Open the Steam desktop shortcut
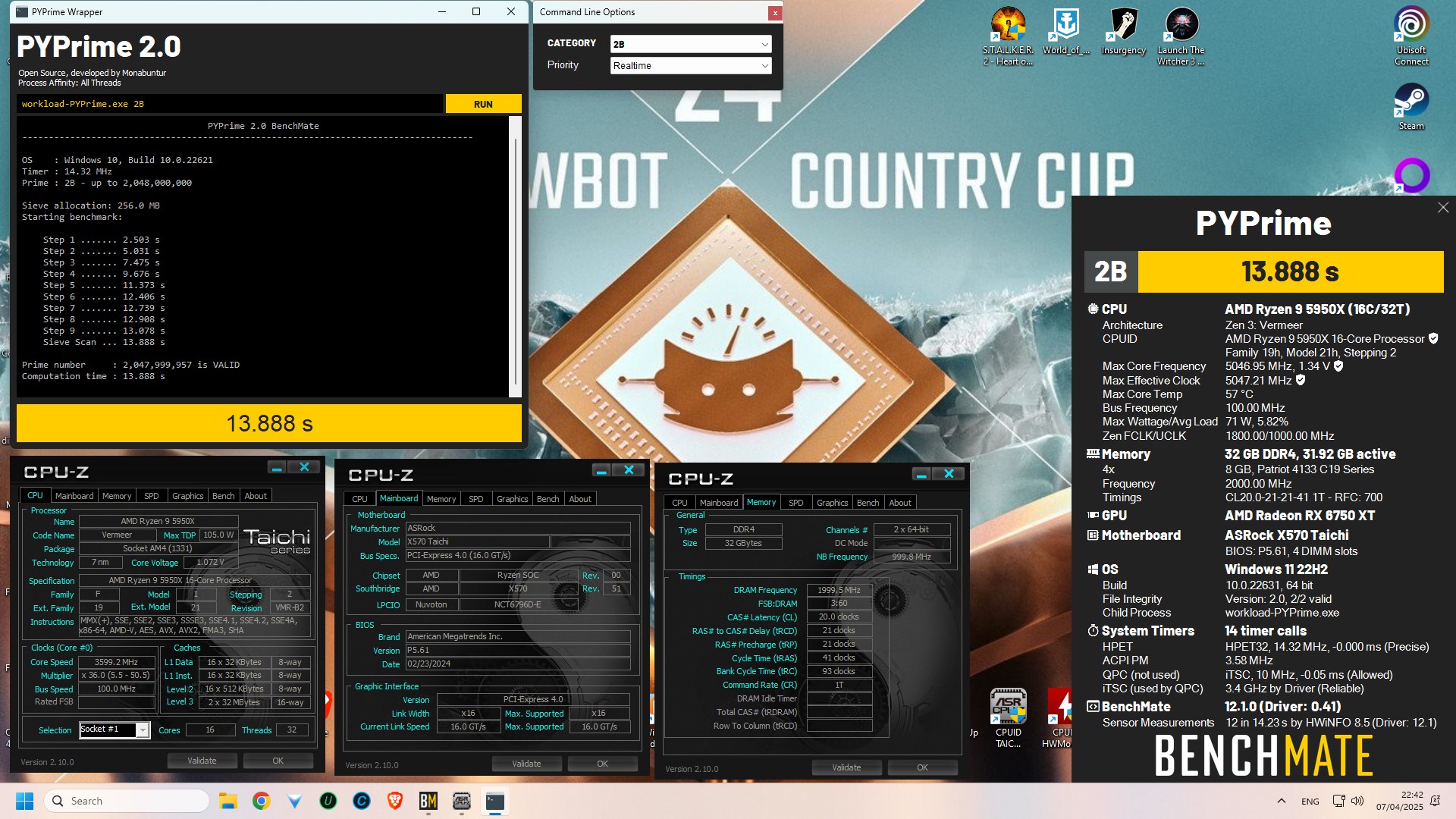The height and width of the screenshot is (819, 1456). click(1411, 106)
